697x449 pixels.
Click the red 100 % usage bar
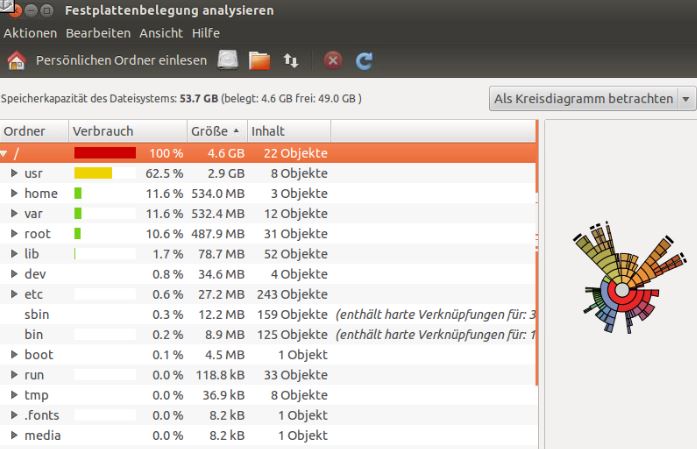coord(105,153)
